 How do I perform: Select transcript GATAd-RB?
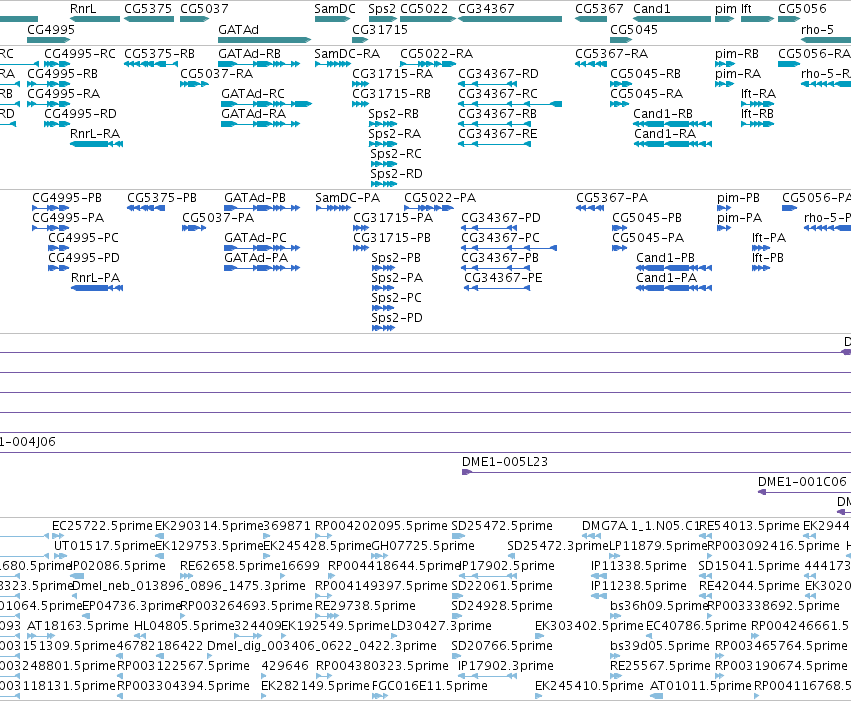[x=250, y=54]
